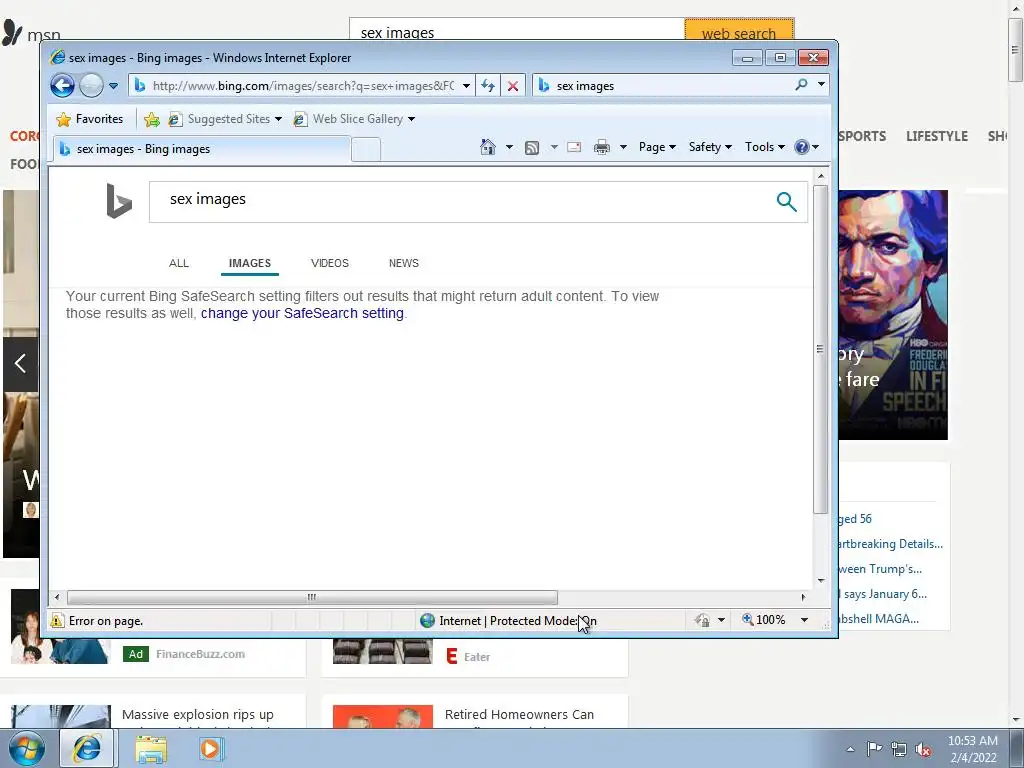Switch to the NEWS tab

(x=404, y=263)
